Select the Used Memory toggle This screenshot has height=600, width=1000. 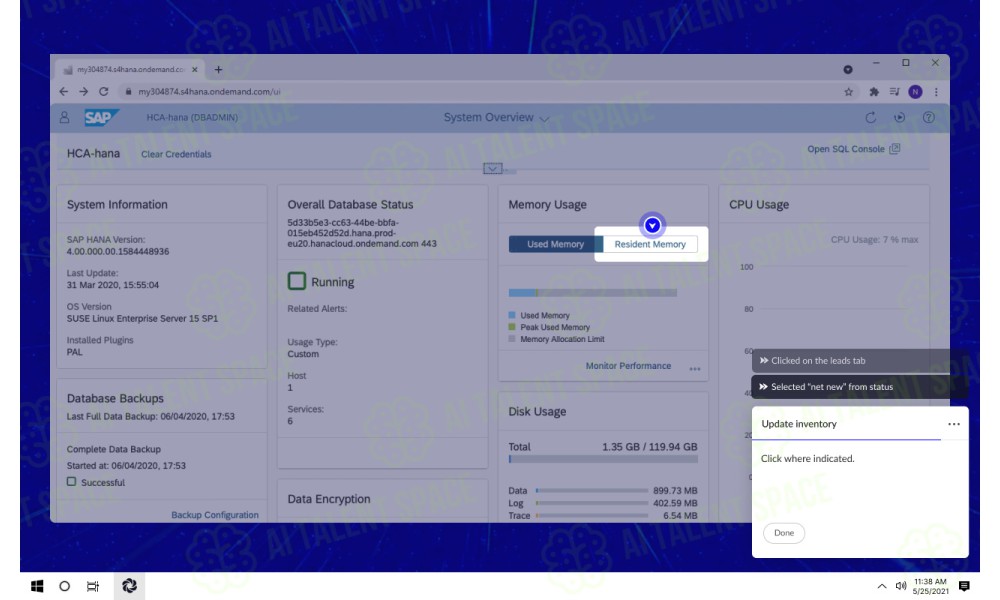click(555, 244)
